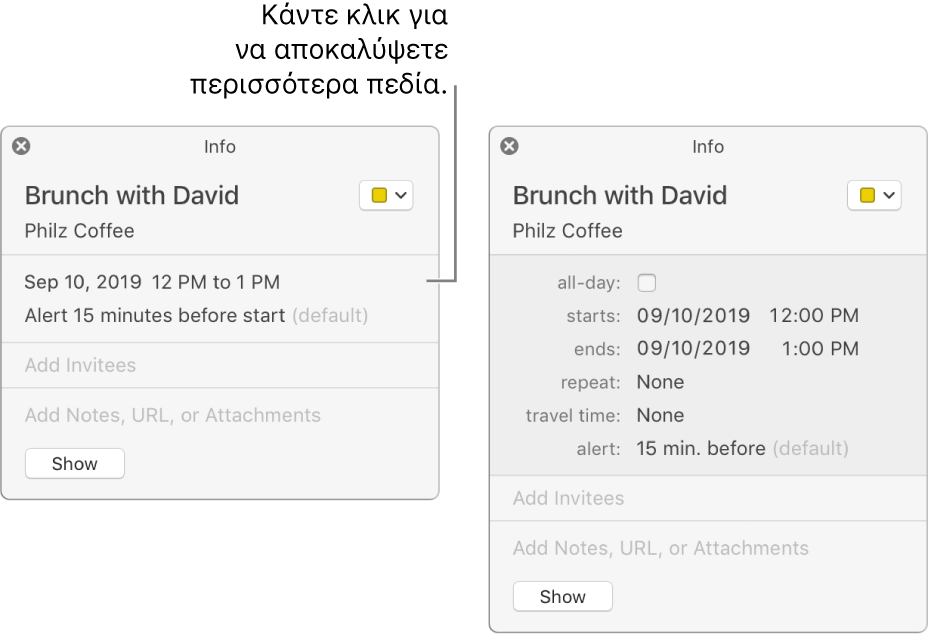This screenshot has width=931, height=638.
Task: Expand date line Sep 10, 2019 12 PM to 1 PM
Action: pos(152,282)
